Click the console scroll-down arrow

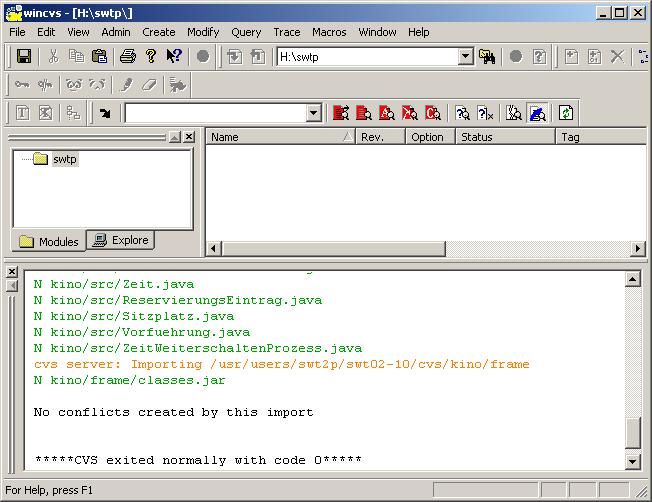[x=632, y=460]
